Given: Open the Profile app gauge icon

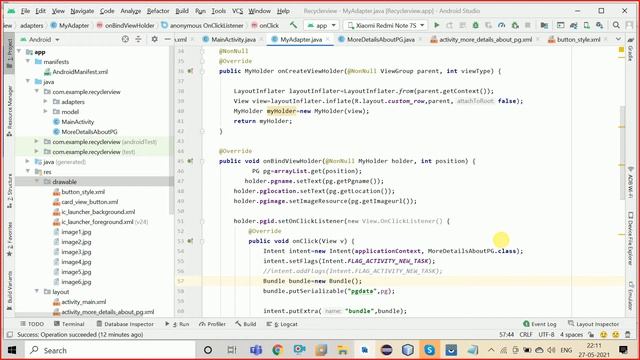Looking at the screenshot, I should 502,25.
